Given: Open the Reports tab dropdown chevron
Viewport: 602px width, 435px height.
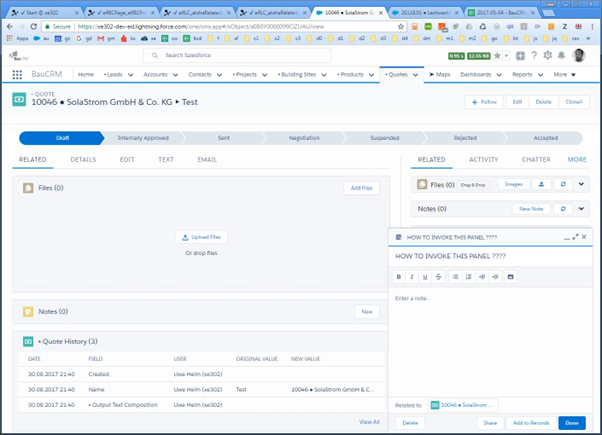Looking at the screenshot, I should pos(540,75).
